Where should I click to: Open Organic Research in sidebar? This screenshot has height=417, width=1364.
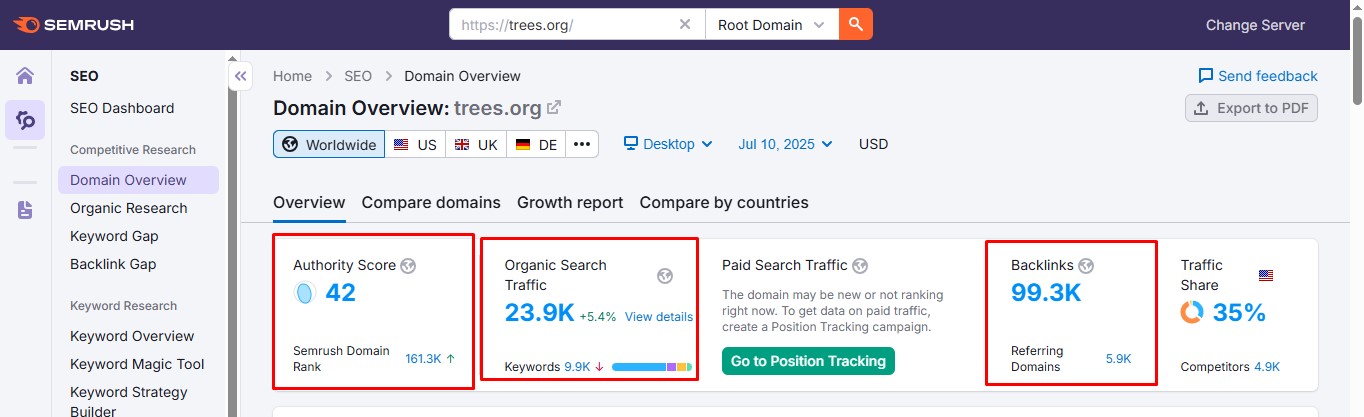tap(129, 208)
